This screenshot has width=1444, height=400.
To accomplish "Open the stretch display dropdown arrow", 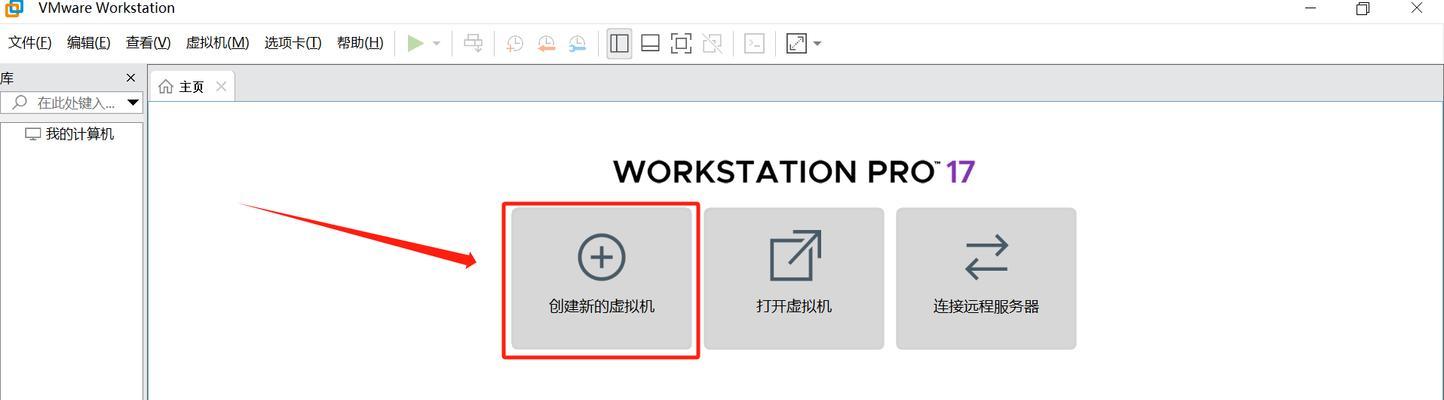I will pos(817,44).
